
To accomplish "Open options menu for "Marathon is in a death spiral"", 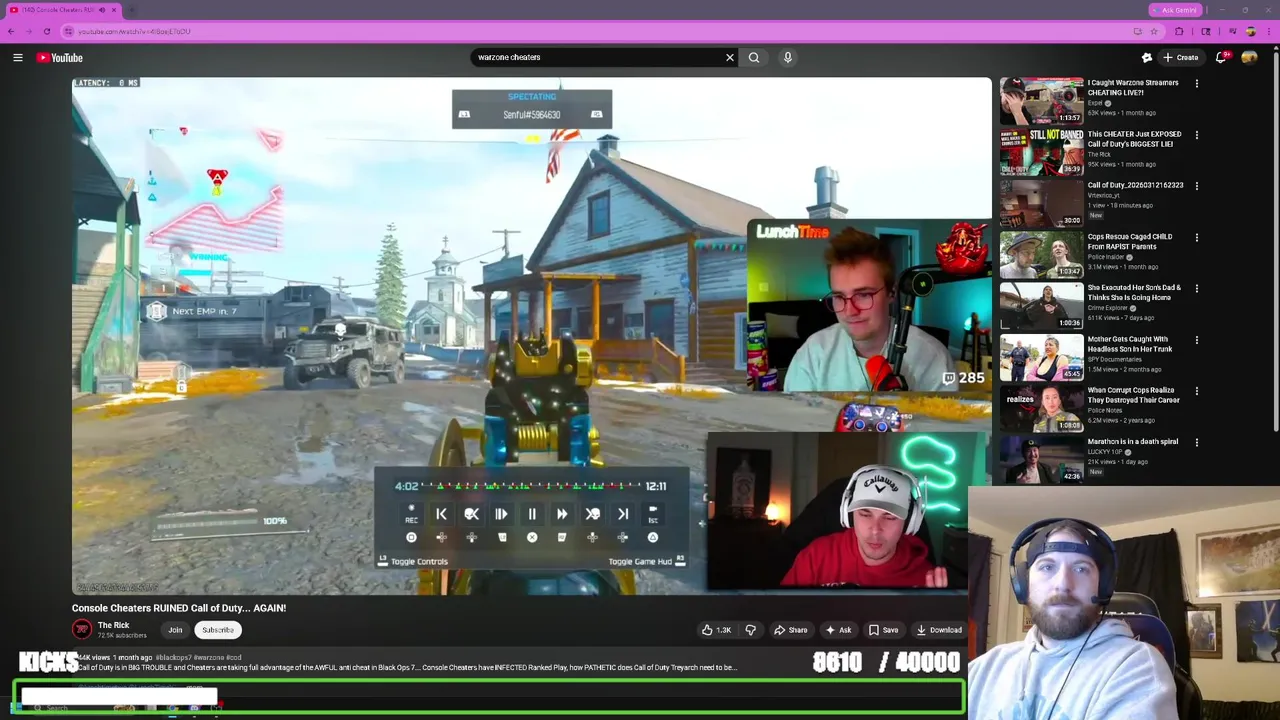I will click(x=1196, y=443).
